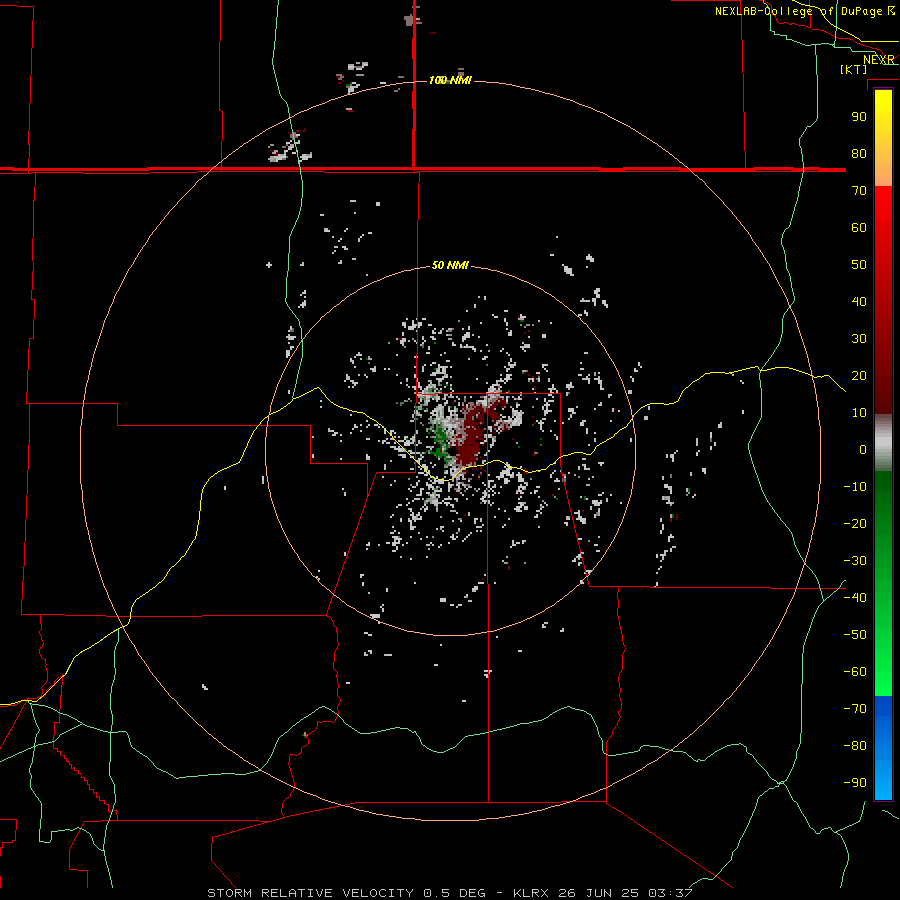Image resolution: width=900 pixels, height=900 pixels.
Task: Click the -80 scale label
Action: (x=855, y=746)
